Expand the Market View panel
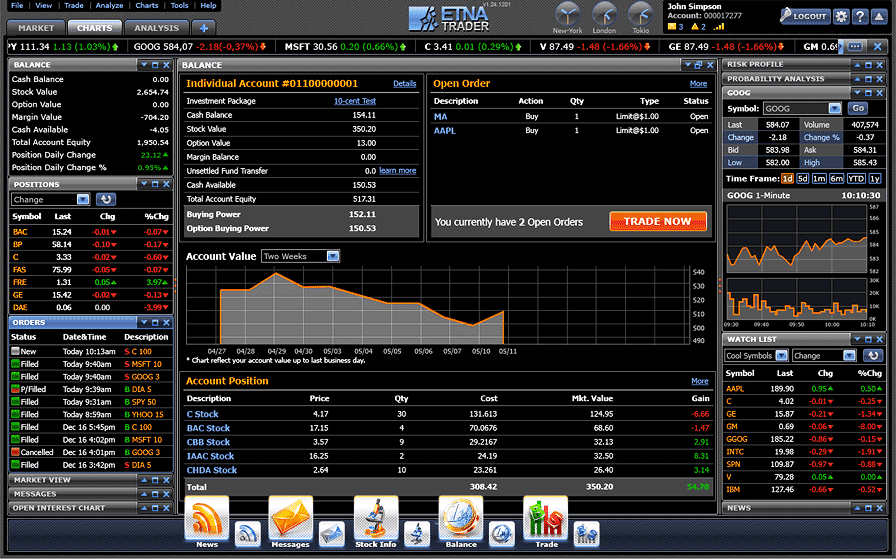This screenshot has height=560, width=896. 144,480
